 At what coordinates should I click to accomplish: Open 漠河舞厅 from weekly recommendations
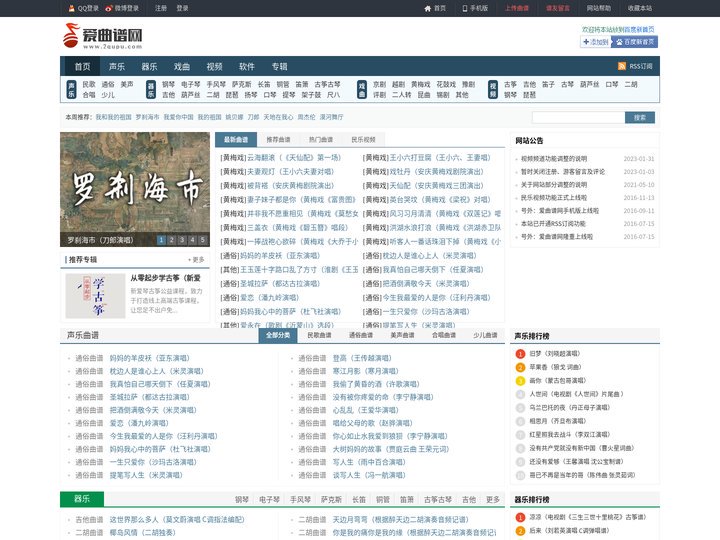[x=332, y=117]
